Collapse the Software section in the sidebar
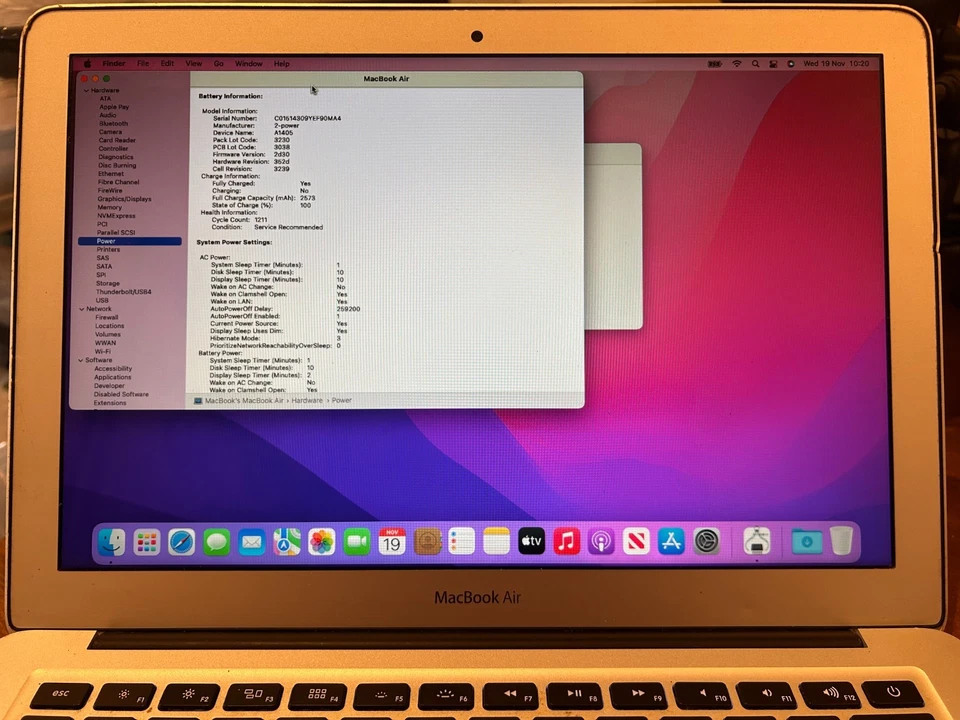 tap(83, 359)
